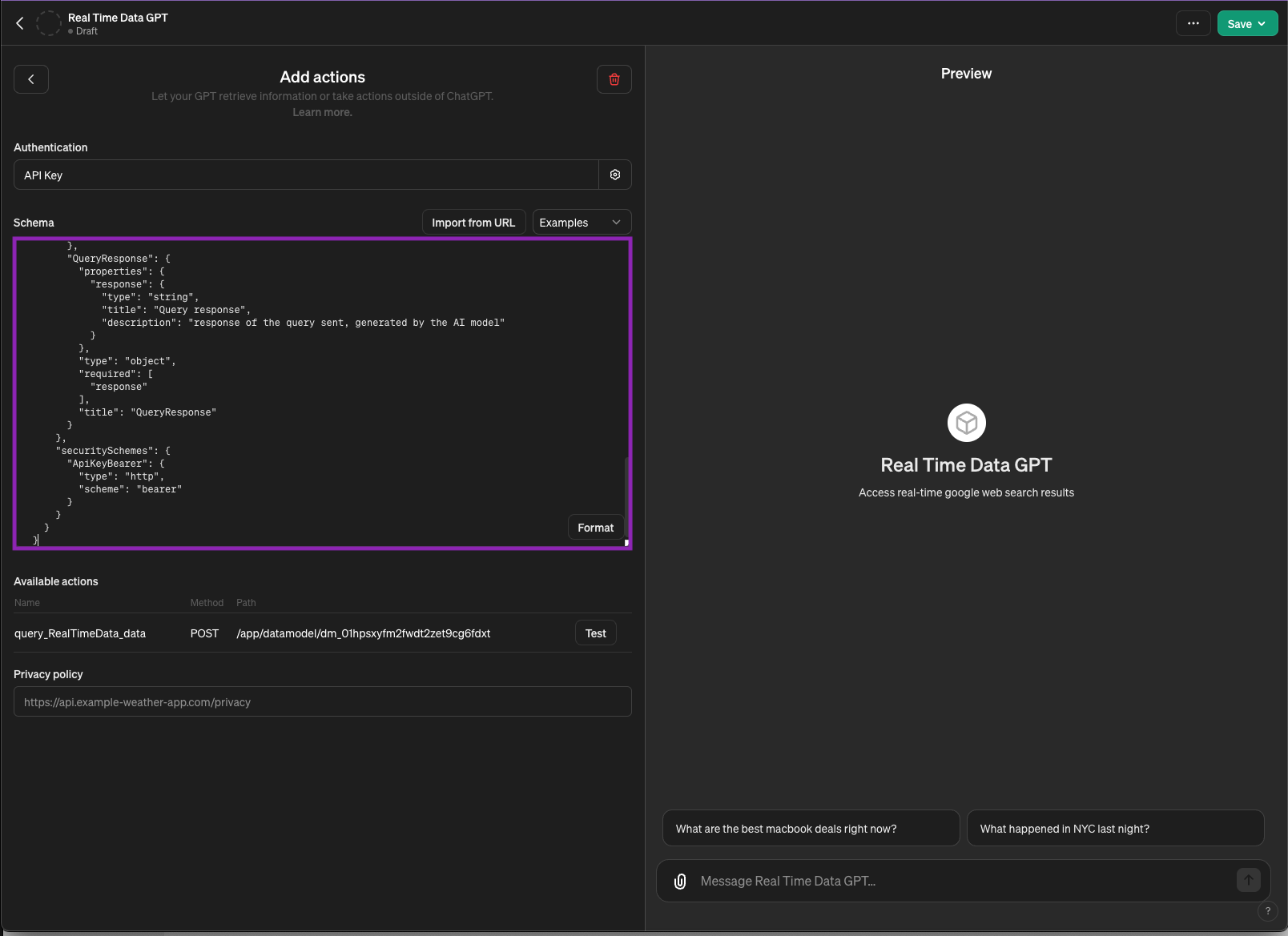Click the GPT avatar placeholder circle
The width and height of the screenshot is (1288, 936).
(x=49, y=23)
